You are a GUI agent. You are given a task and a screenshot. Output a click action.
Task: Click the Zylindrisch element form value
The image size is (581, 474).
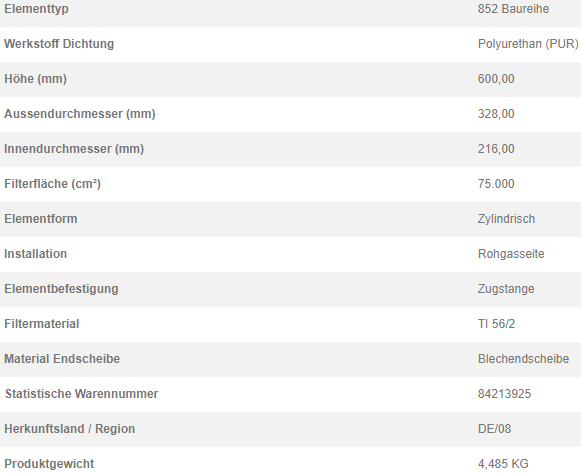(506, 219)
